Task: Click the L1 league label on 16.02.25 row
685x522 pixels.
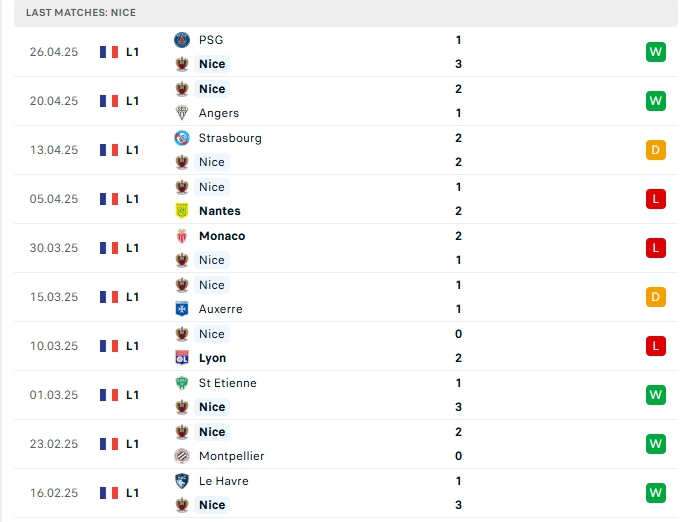Action: 132,493
